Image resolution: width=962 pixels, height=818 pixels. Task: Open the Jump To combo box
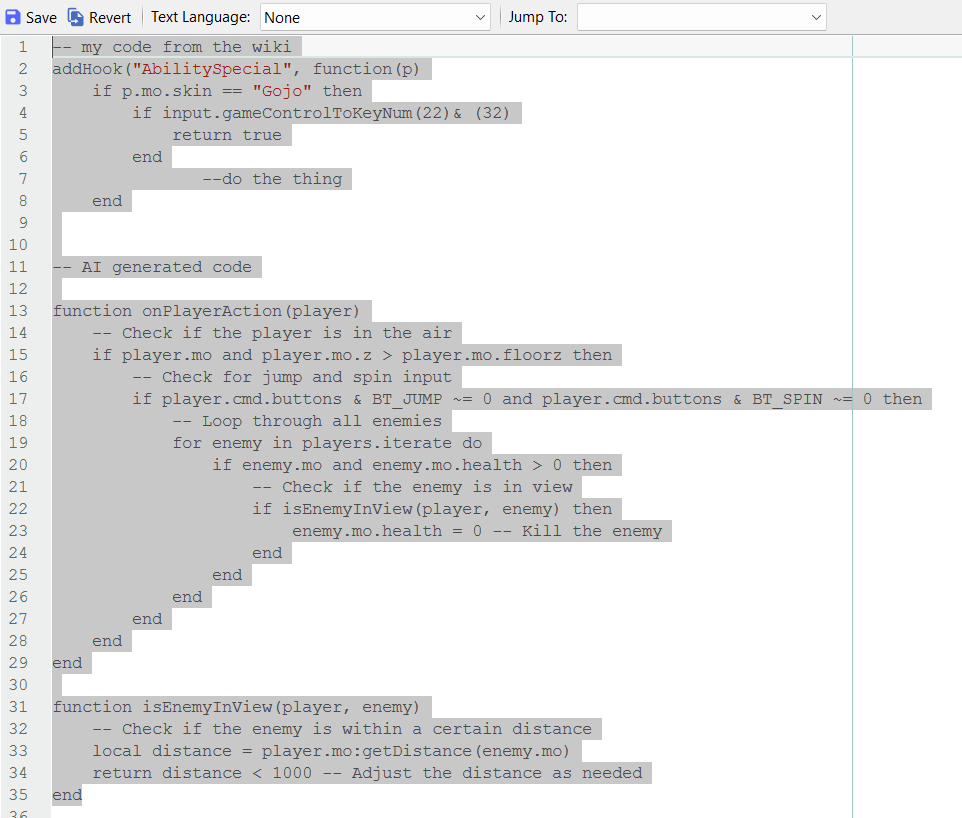[701, 18]
